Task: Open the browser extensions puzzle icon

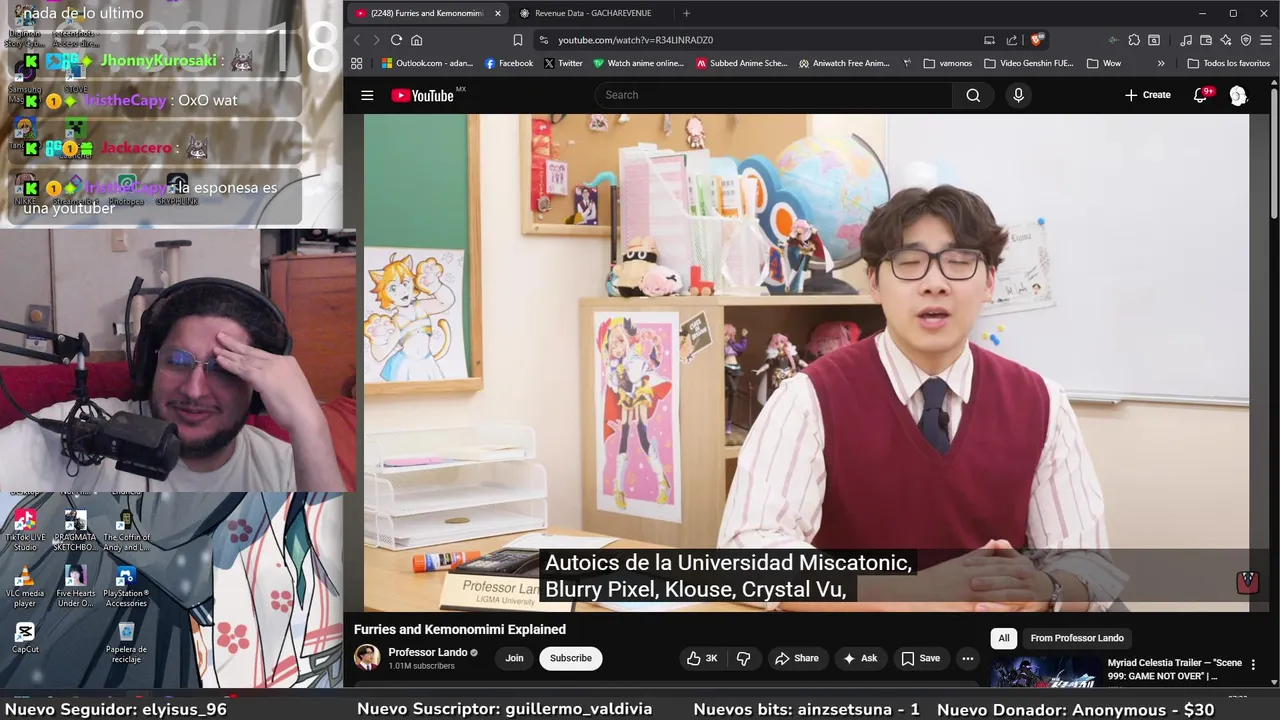Action: 1134,40
